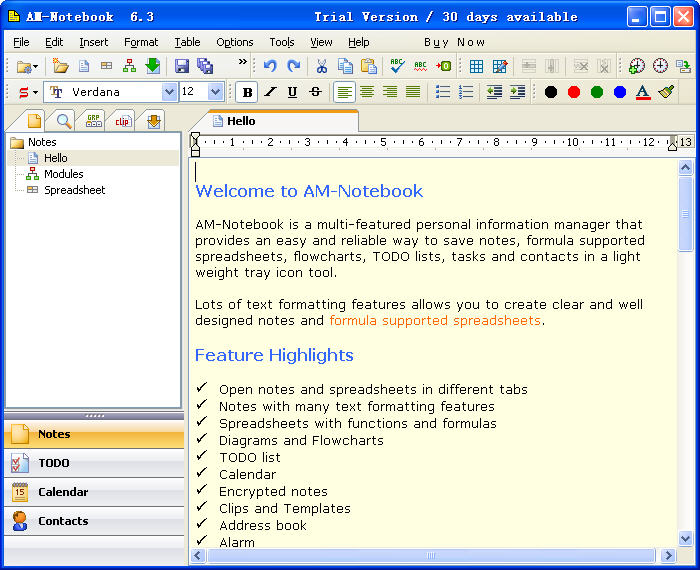Viewport: 700px width, 570px height.
Task: Align text left
Action: (x=344, y=92)
